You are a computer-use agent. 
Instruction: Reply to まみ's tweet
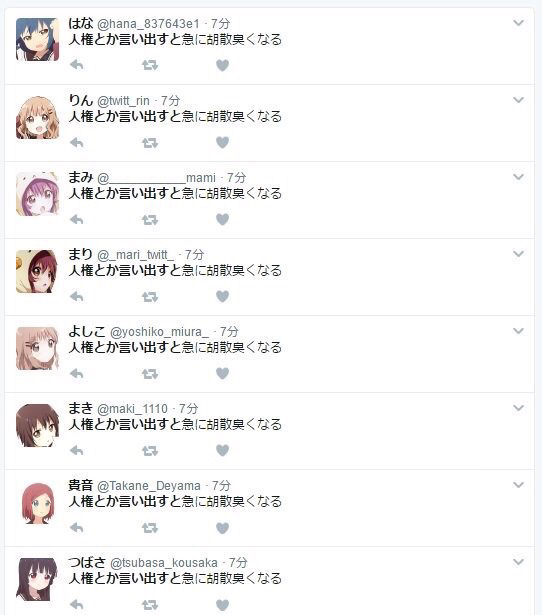click(x=77, y=219)
